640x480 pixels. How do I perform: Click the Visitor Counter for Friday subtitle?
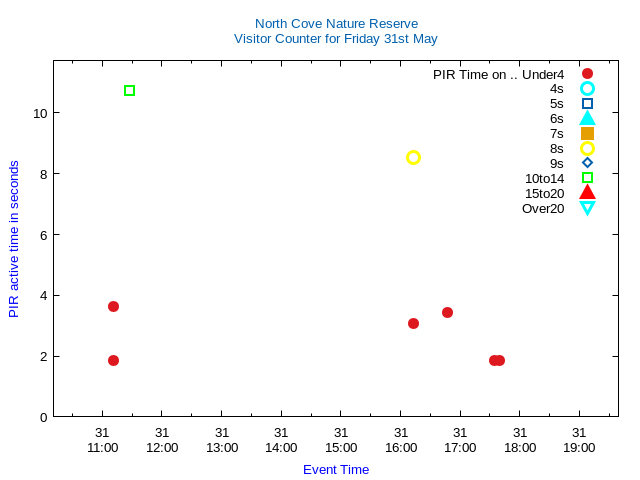(x=336, y=39)
